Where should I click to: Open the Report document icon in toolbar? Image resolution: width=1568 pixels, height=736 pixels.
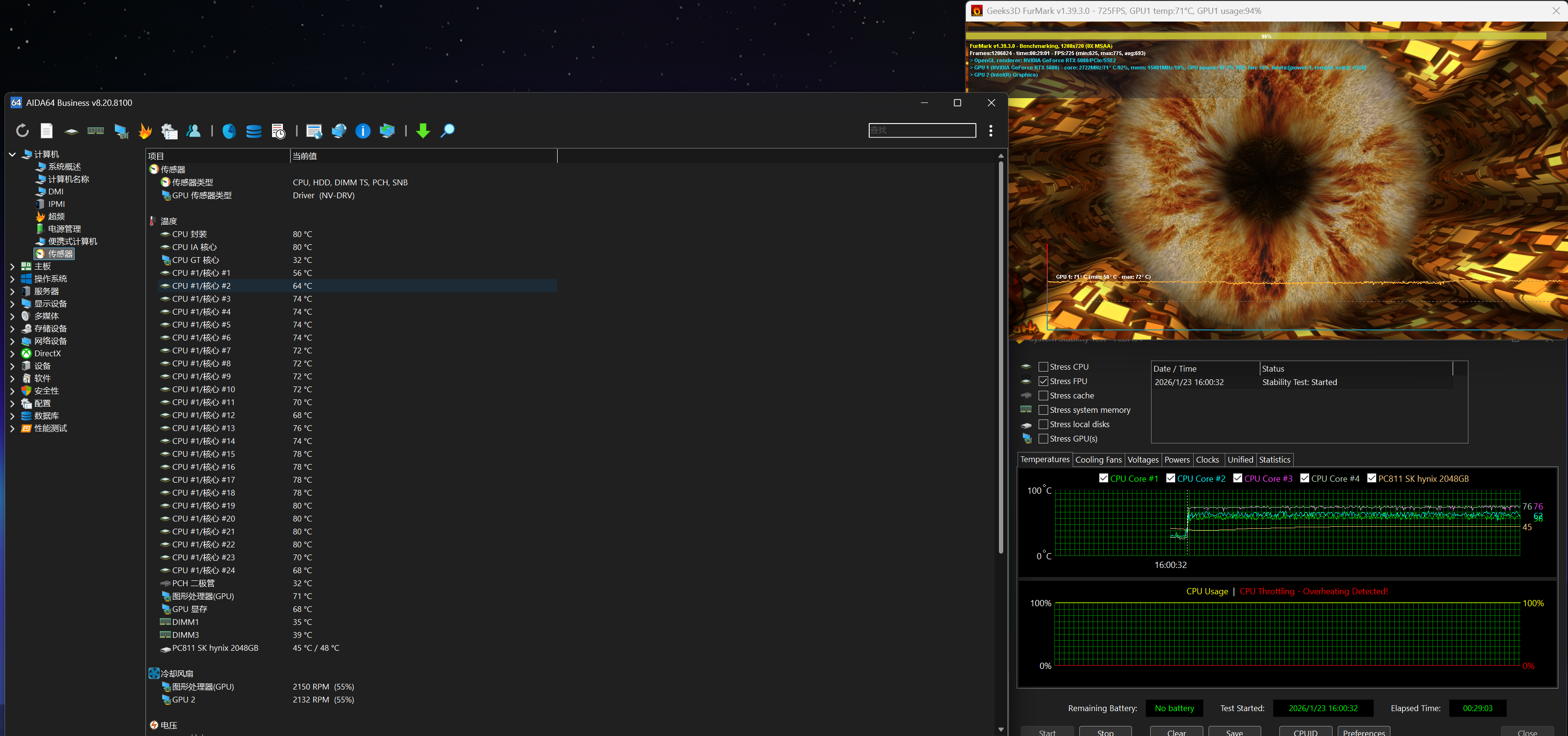click(47, 130)
